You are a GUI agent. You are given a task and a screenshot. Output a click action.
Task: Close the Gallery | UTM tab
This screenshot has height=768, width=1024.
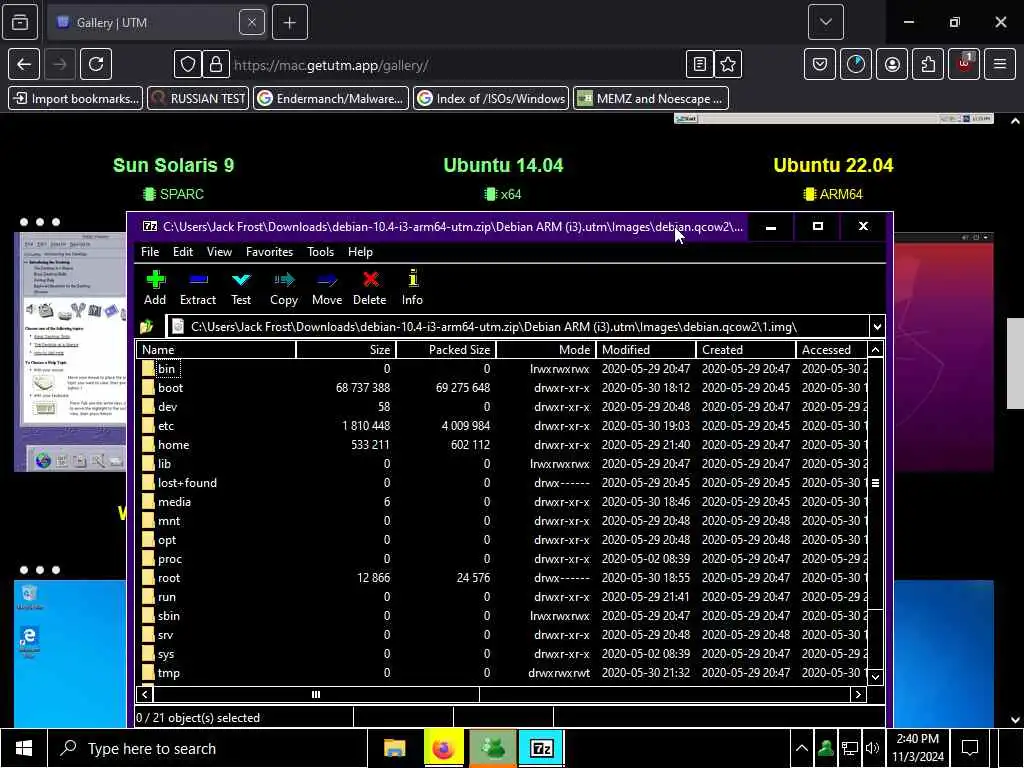pyautogui.click(x=251, y=23)
